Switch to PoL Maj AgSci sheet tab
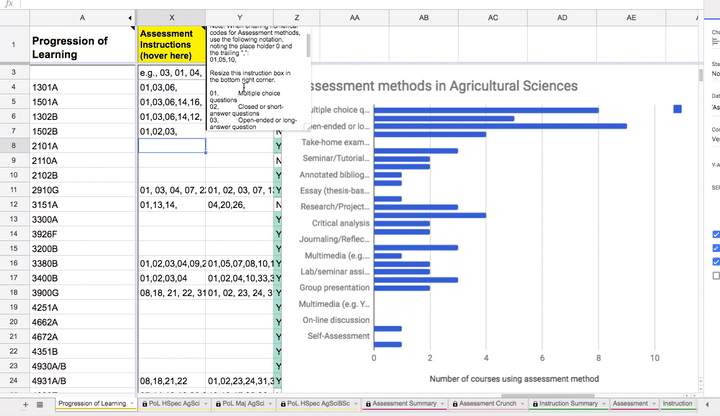Image resolution: width=720 pixels, height=416 pixels. (243, 404)
